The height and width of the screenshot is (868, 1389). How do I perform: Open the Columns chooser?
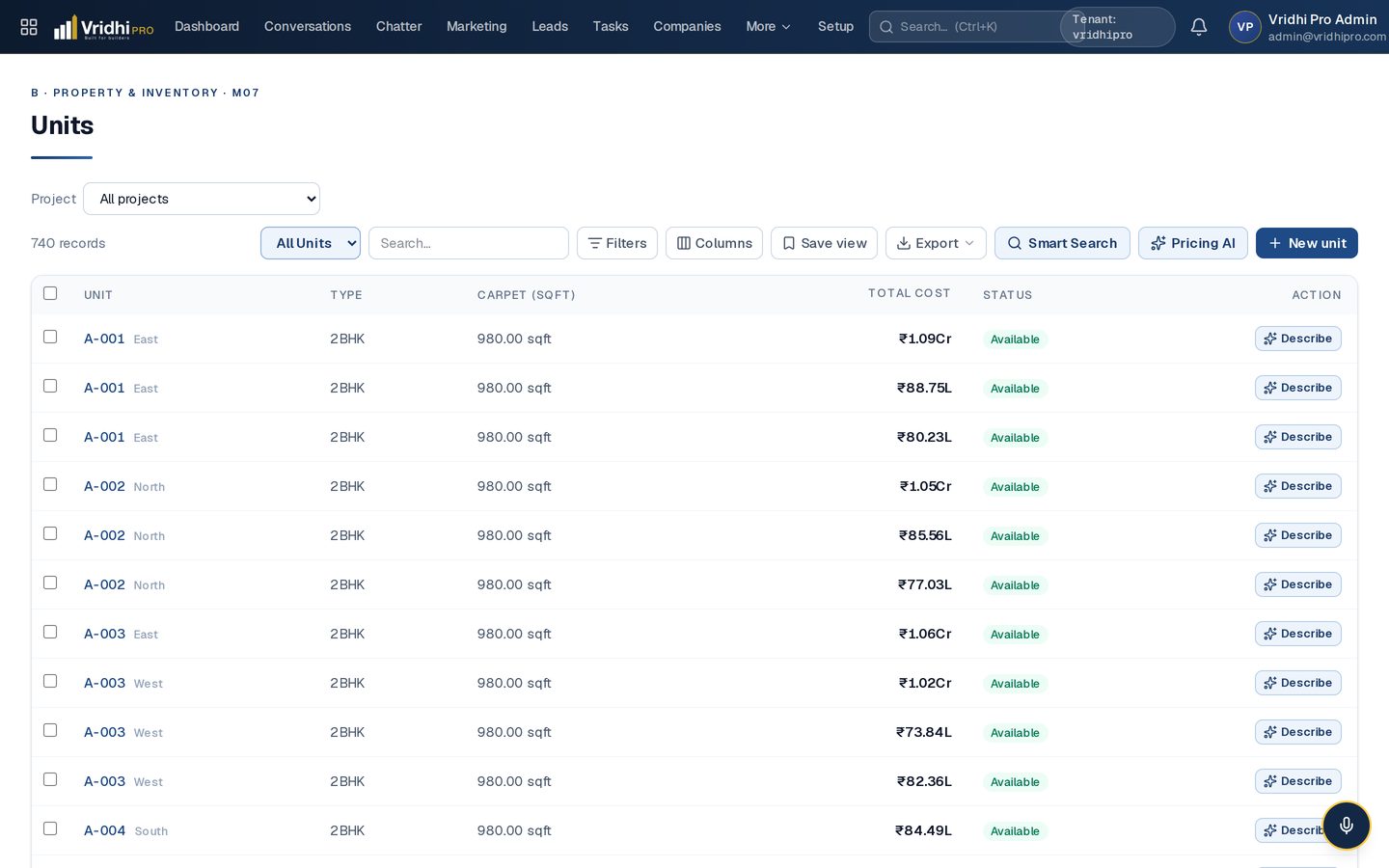(x=714, y=243)
